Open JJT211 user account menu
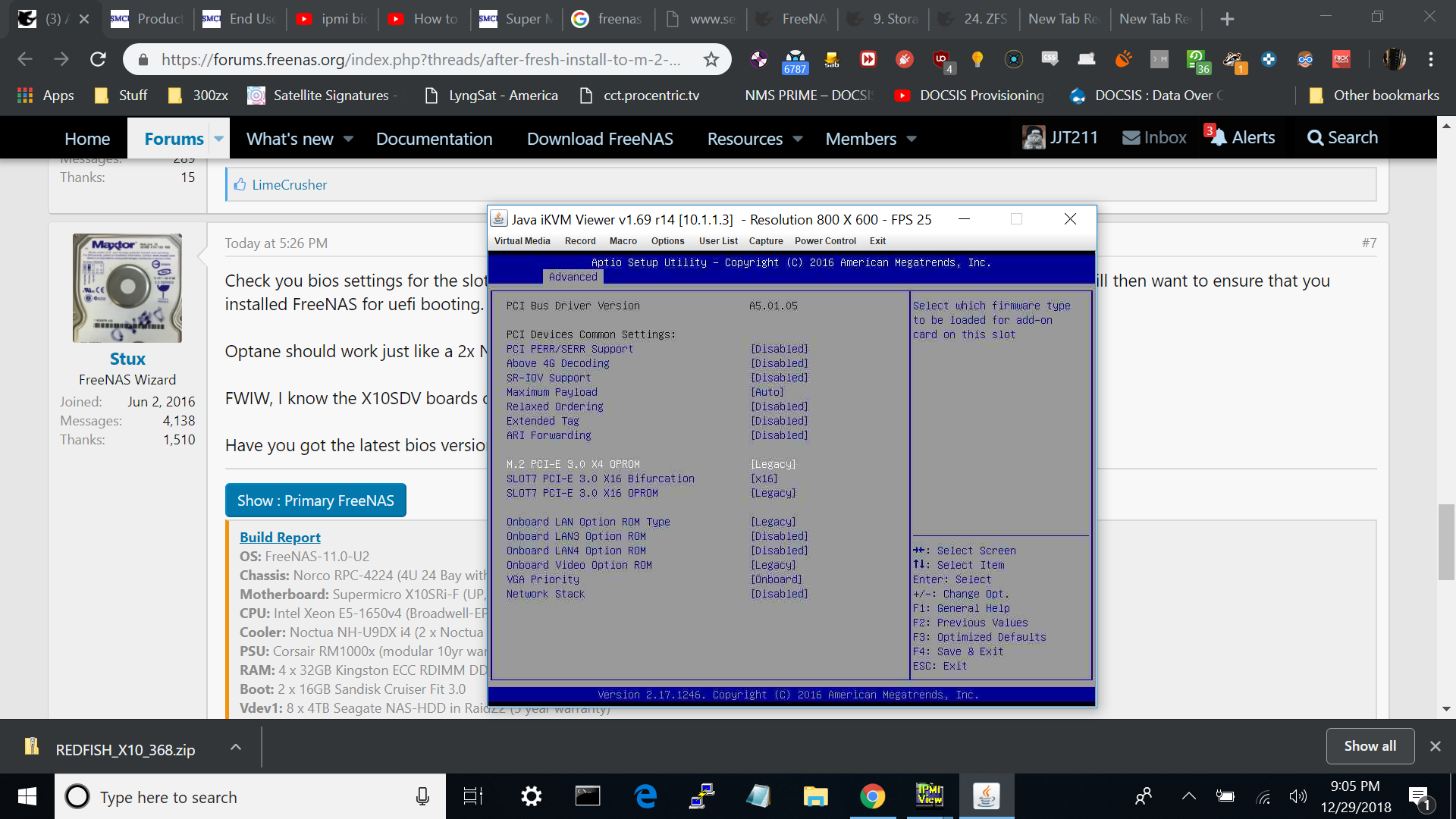 tap(1060, 138)
